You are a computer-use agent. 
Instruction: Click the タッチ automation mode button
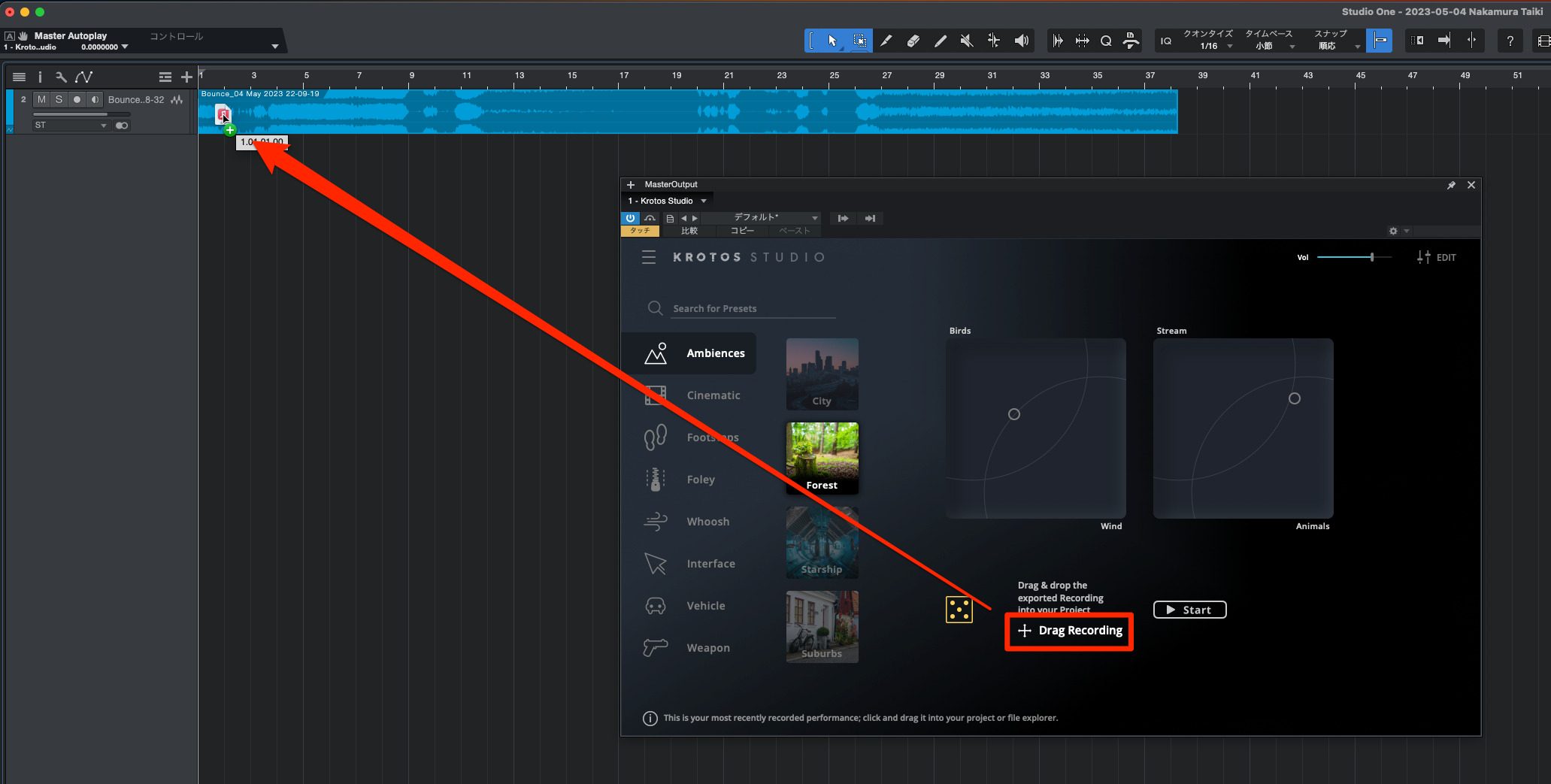pyautogui.click(x=640, y=231)
